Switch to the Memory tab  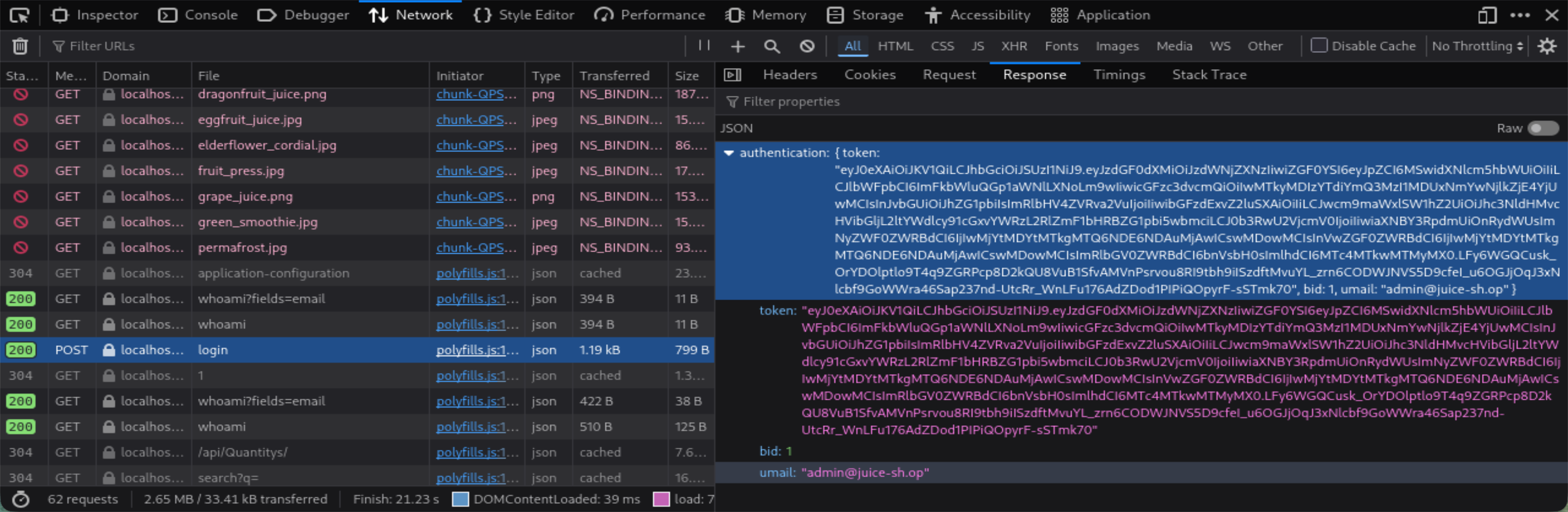click(x=765, y=15)
